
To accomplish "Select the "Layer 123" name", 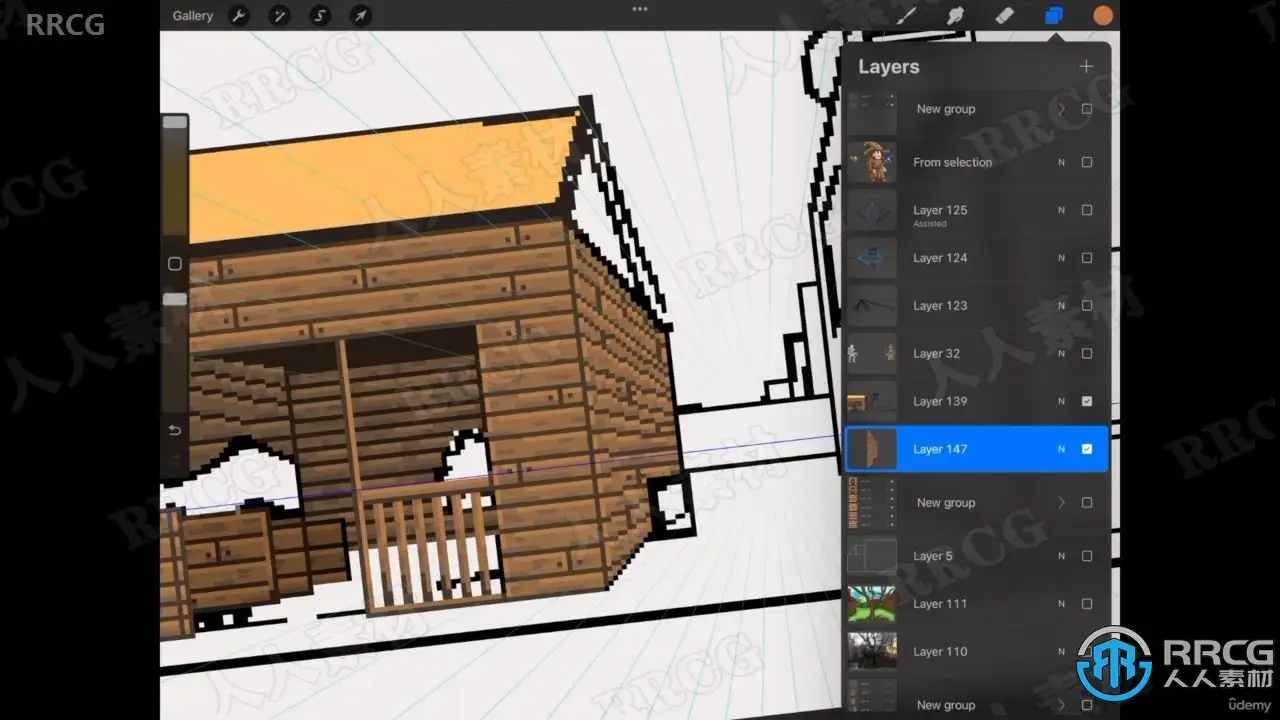I will coord(940,306).
